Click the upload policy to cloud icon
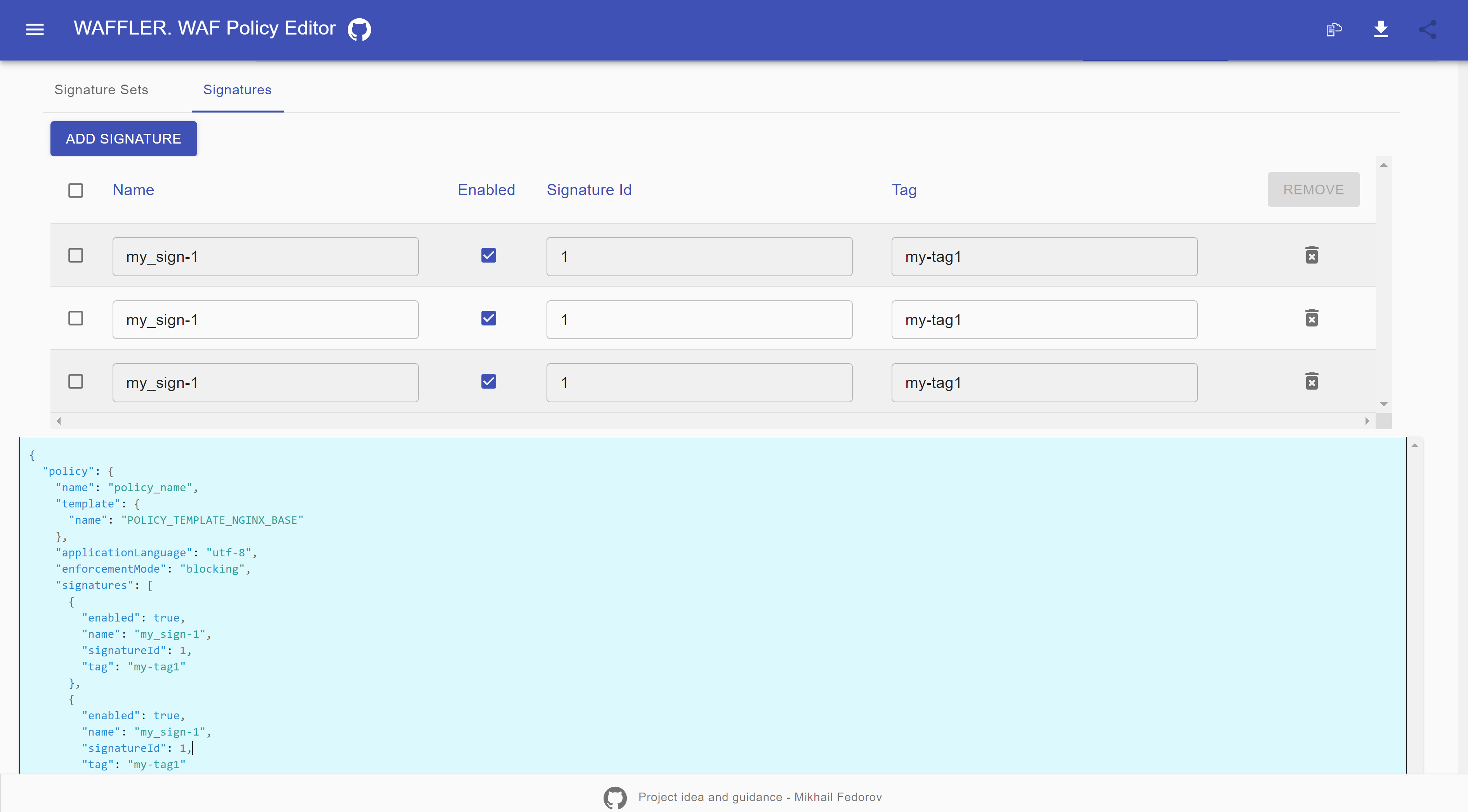The image size is (1468, 812). 1334,29
